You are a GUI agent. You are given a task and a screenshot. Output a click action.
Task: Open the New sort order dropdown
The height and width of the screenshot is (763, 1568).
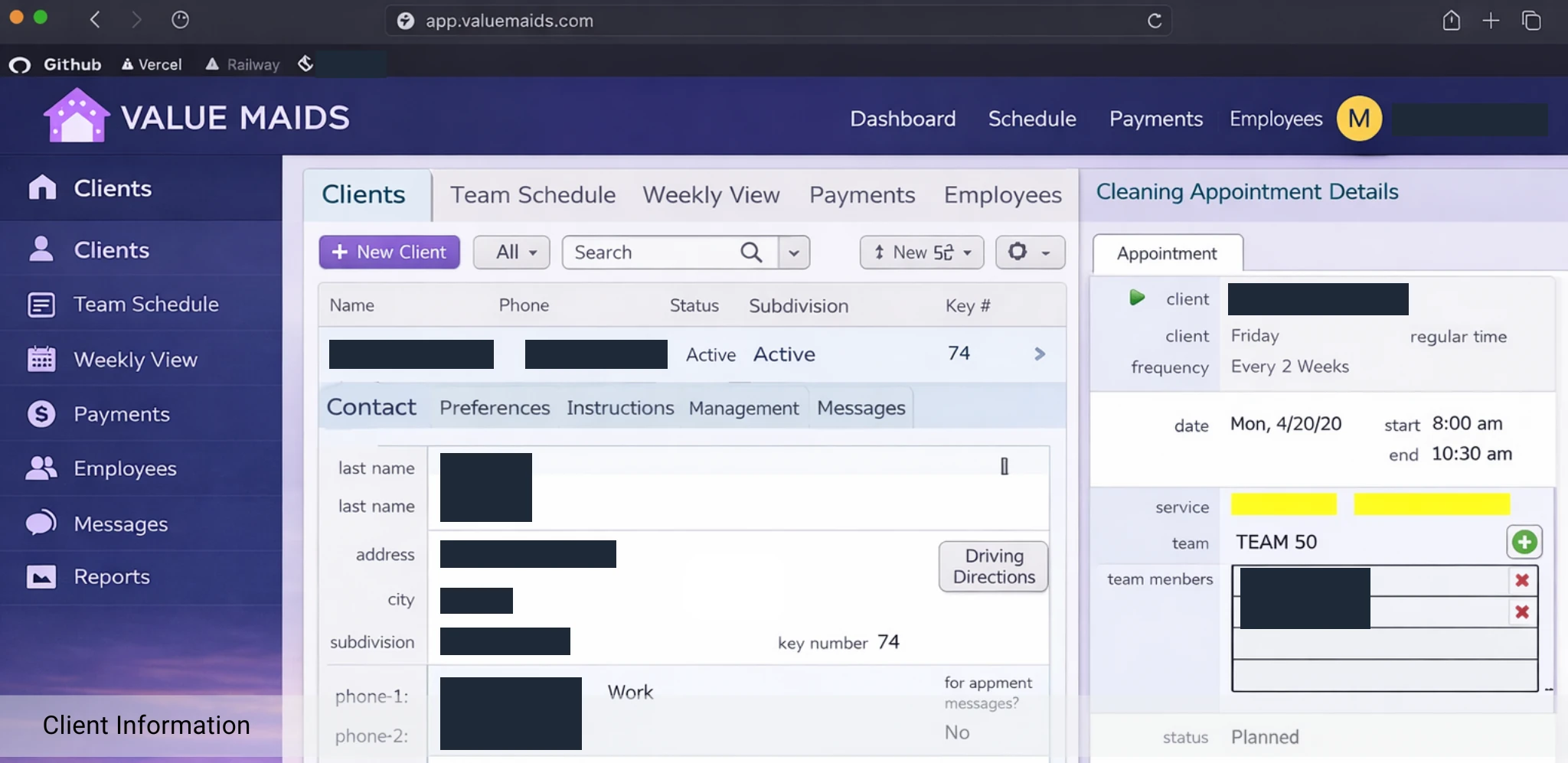(x=922, y=252)
